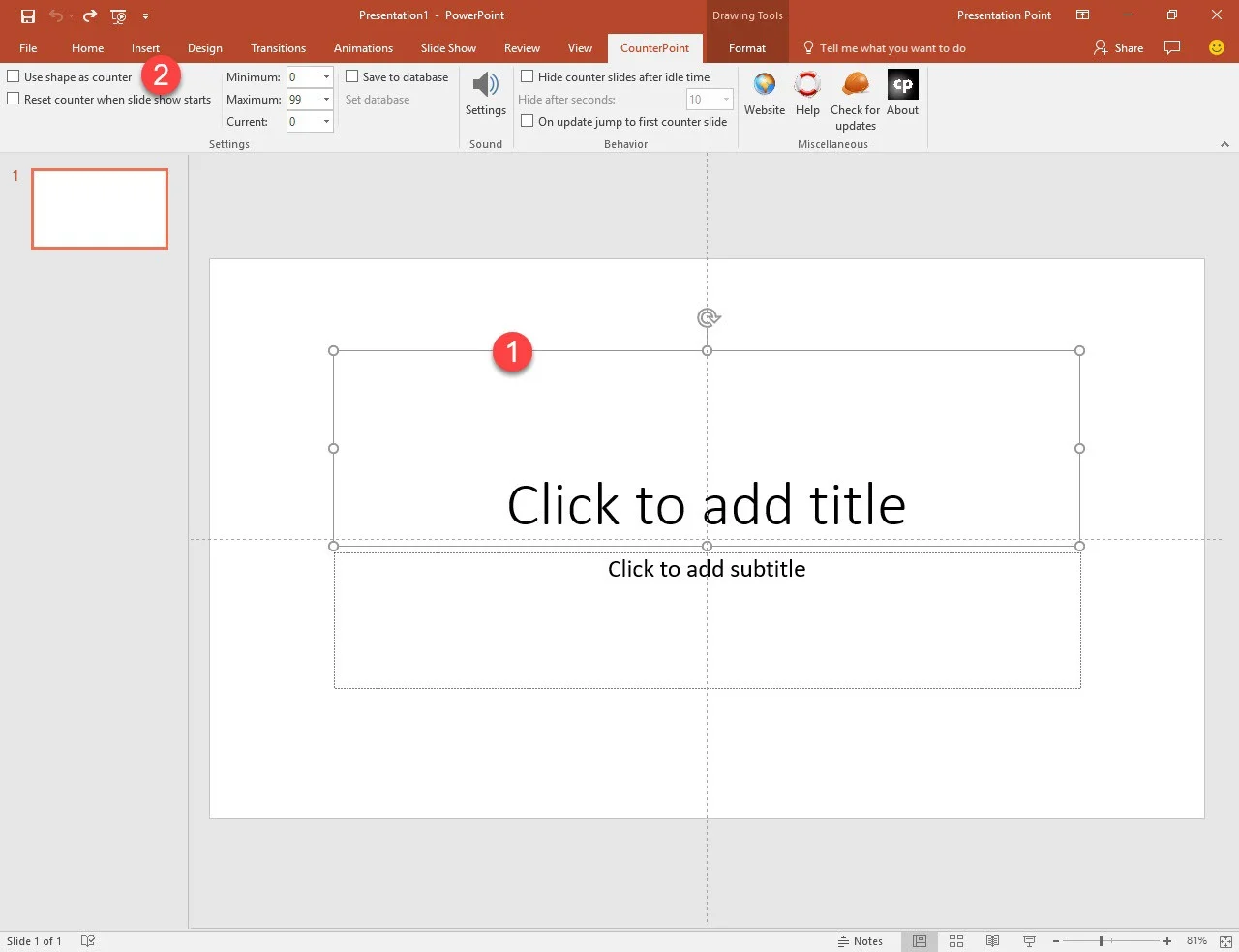Viewport: 1239px width, 952px height.
Task: Click the Help lifebuoy icon
Action: click(x=807, y=86)
